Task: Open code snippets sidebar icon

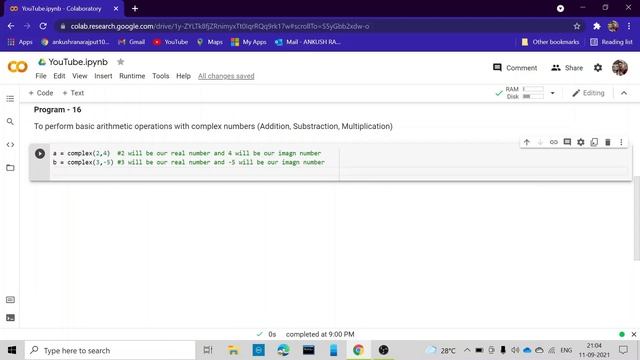Action: pyautogui.click(x=10, y=144)
